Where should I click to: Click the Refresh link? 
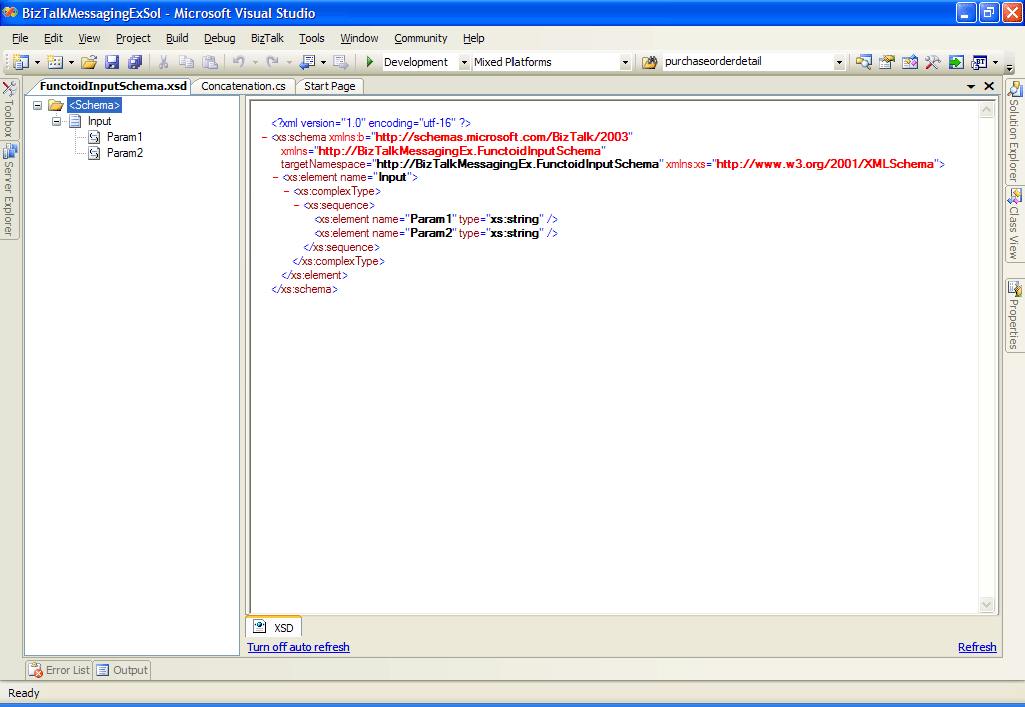pos(977,647)
